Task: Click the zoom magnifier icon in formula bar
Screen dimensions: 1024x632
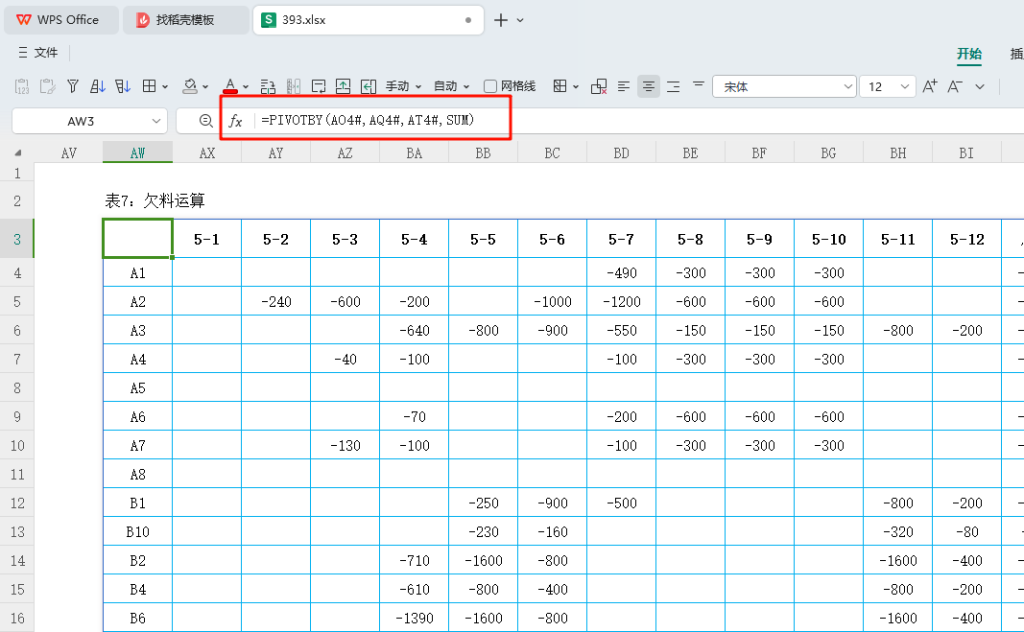Action: pos(206,121)
